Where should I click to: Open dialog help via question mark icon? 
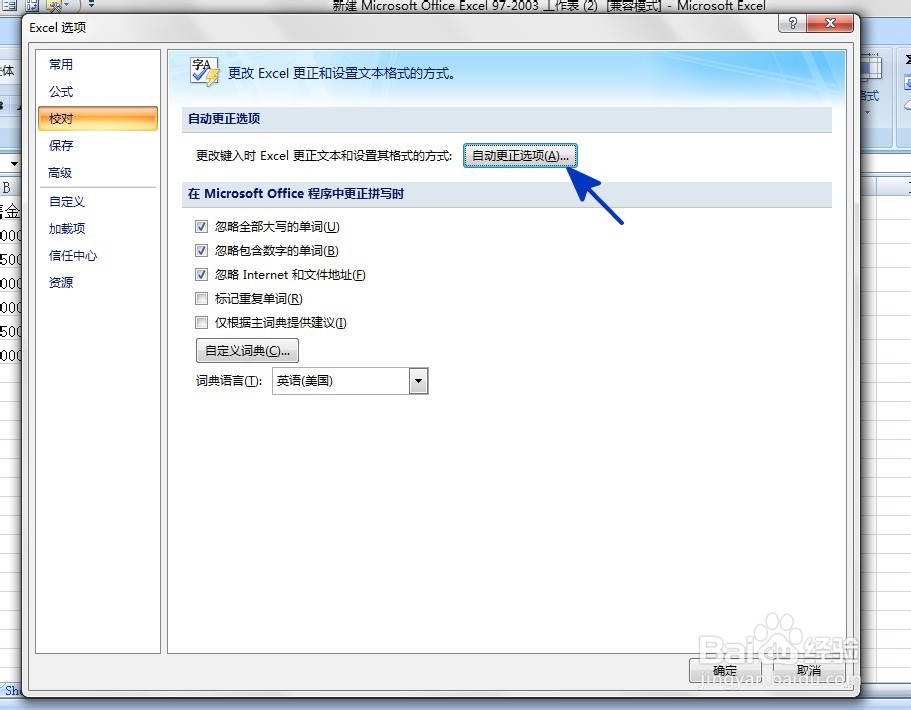[792, 24]
